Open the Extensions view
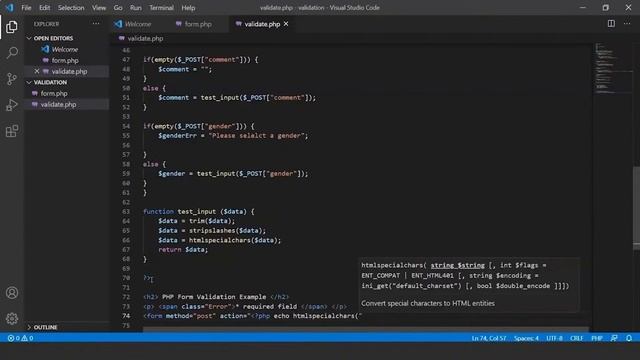 click(12, 131)
